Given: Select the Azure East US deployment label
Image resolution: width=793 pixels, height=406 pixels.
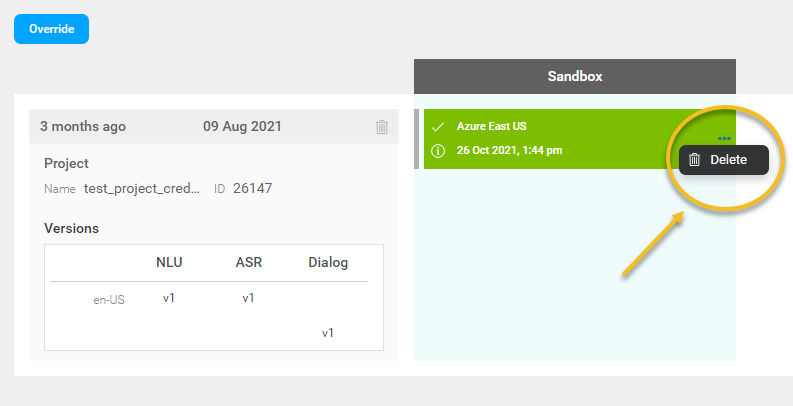Looking at the screenshot, I should pyautogui.click(x=491, y=127).
